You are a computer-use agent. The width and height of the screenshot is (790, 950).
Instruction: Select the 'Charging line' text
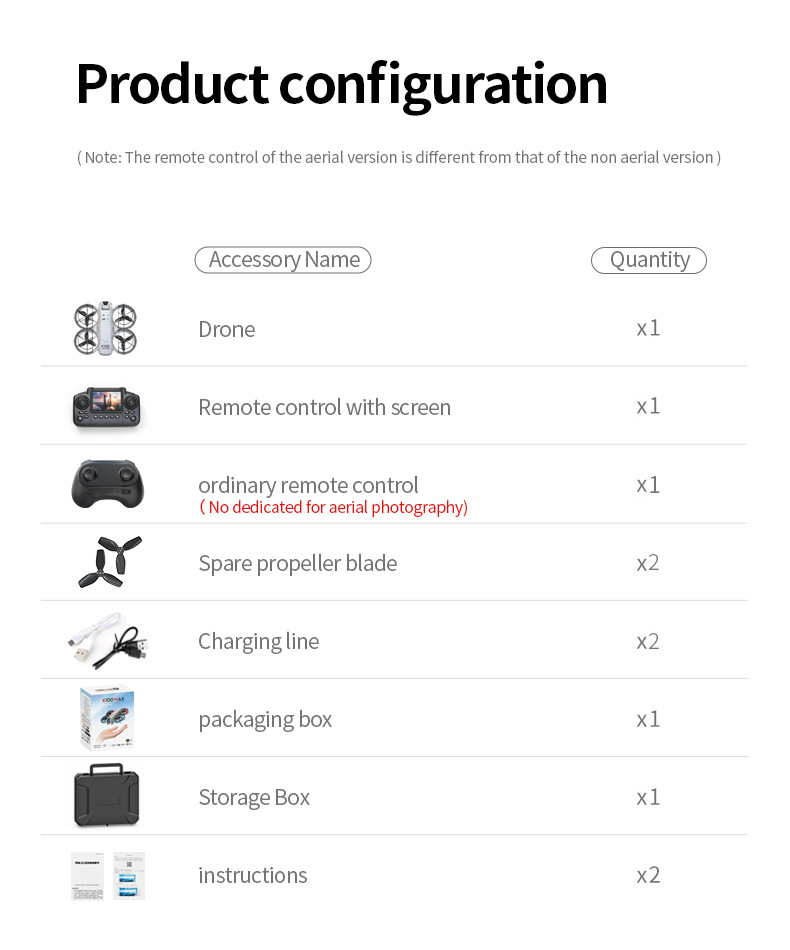point(258,641)
